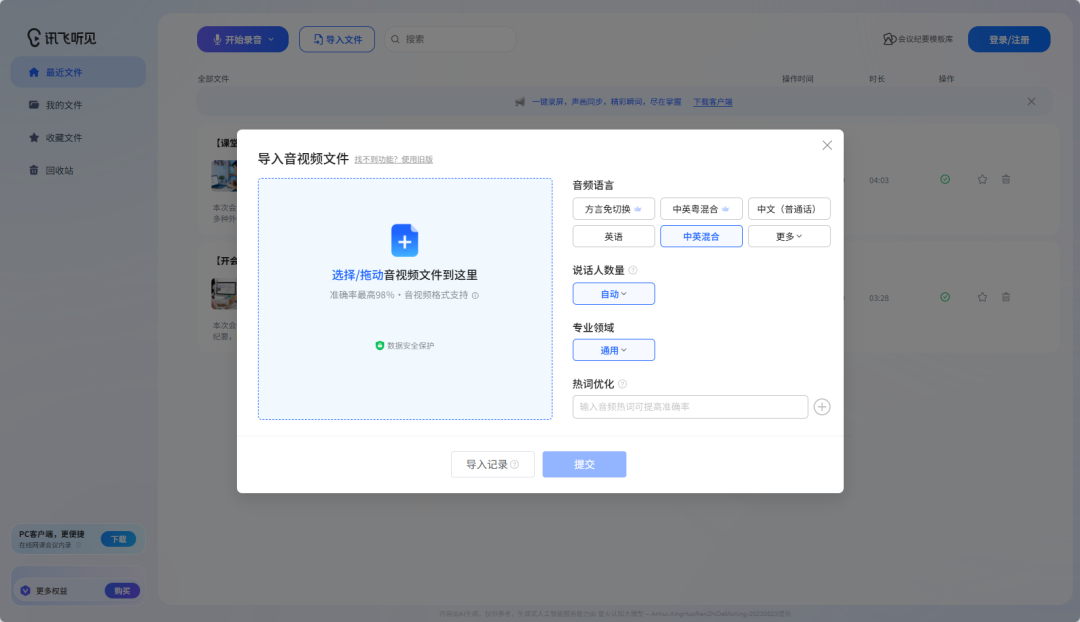This screenshot has height=622, width=1080.
Task: Select 中英粤混合 language option
Action: [x=701, y=208]
